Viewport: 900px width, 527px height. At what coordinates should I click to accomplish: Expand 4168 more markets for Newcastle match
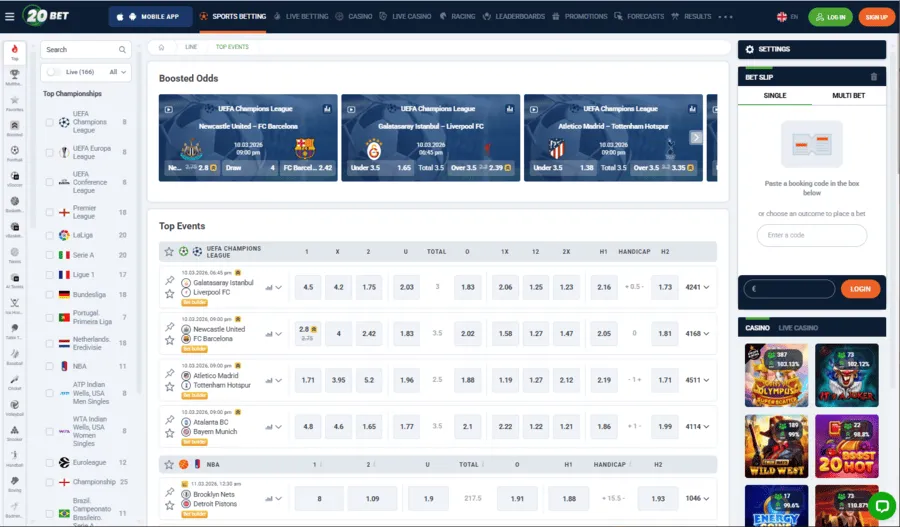click(697, 334)
